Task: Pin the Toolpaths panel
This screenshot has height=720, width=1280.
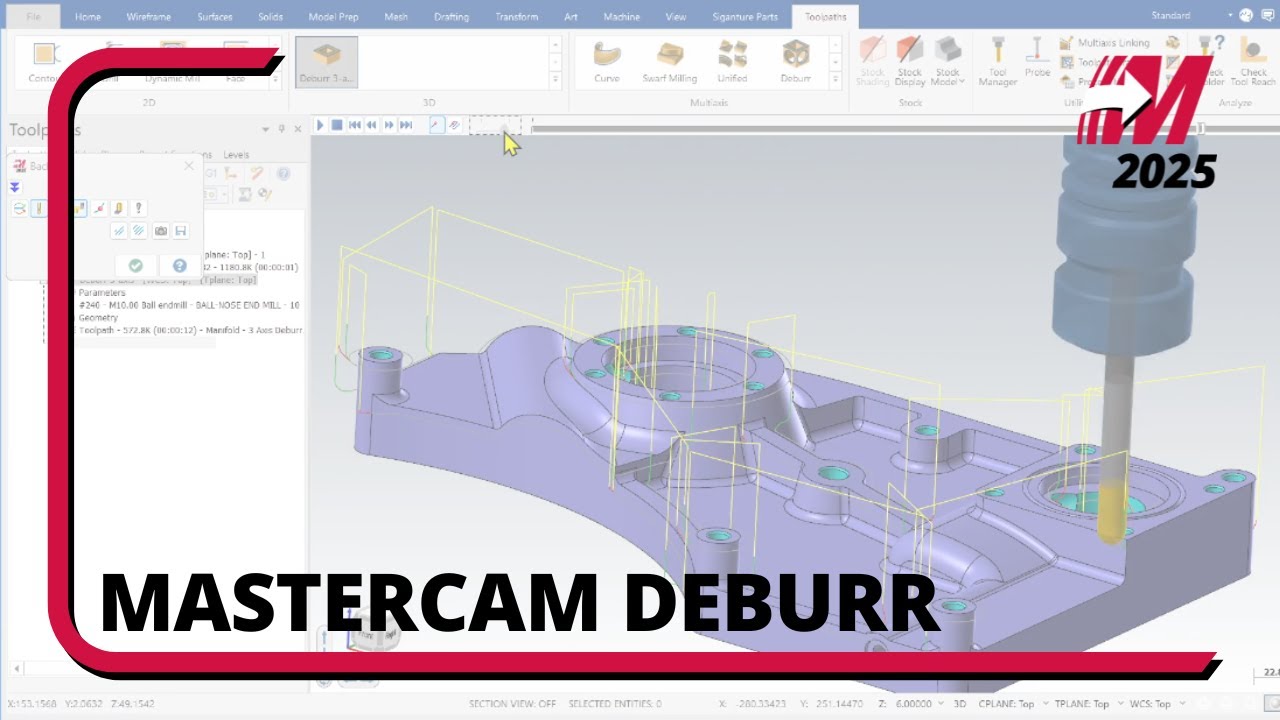Action: (x=282, y=129)
